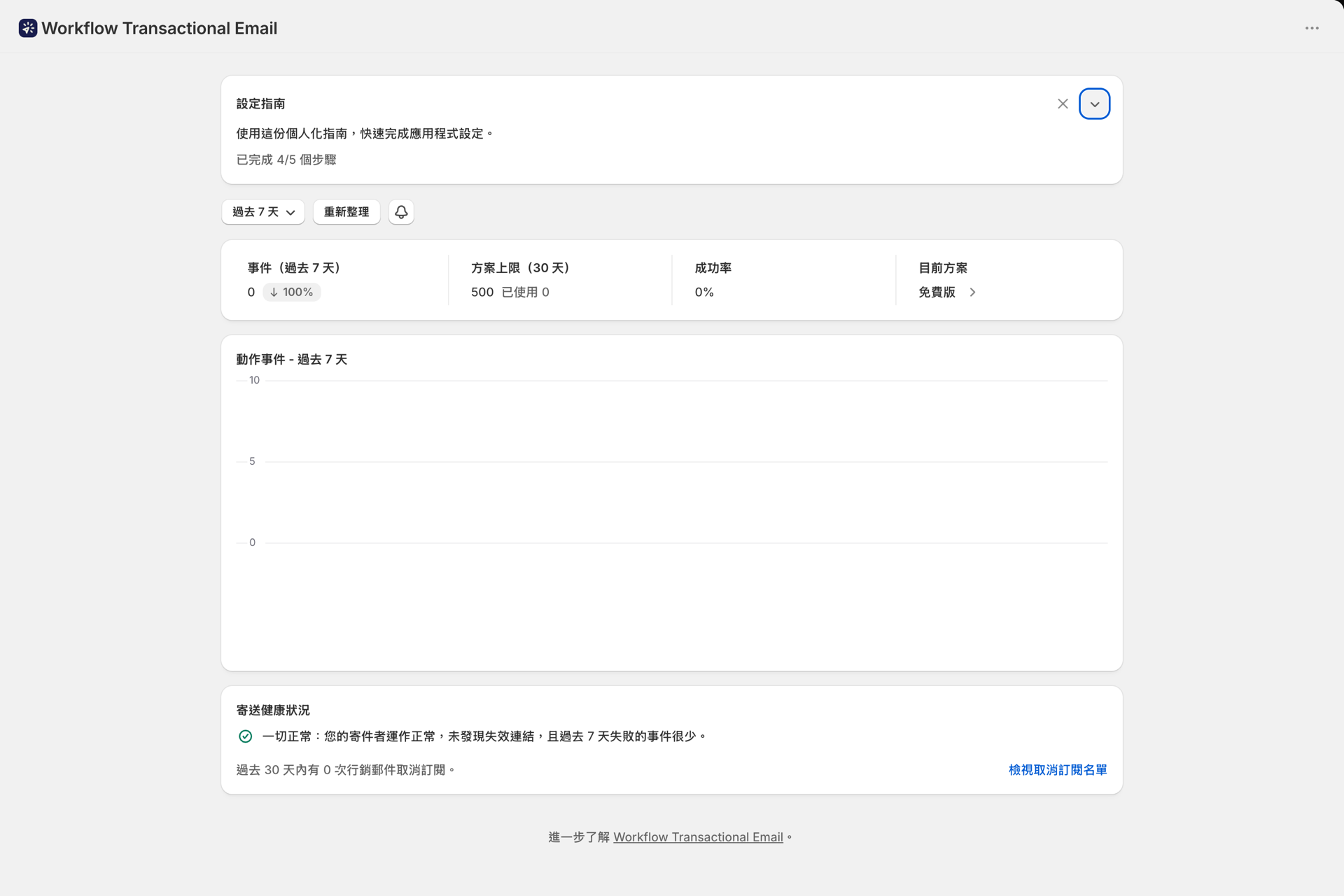Image resolution: width=1344 pixels, height=896 pixels.
Task: Click the down-arrow 100% change badge
Action: [x=291, y=292]
